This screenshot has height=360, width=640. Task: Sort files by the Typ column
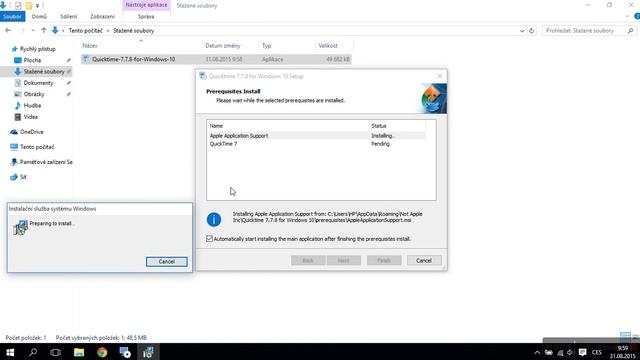click(x=267, y=46)
